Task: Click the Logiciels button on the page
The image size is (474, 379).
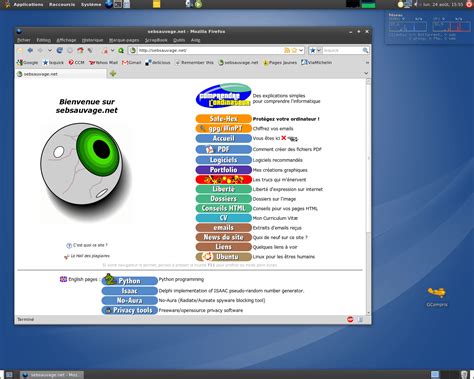Action: (223, 160)
